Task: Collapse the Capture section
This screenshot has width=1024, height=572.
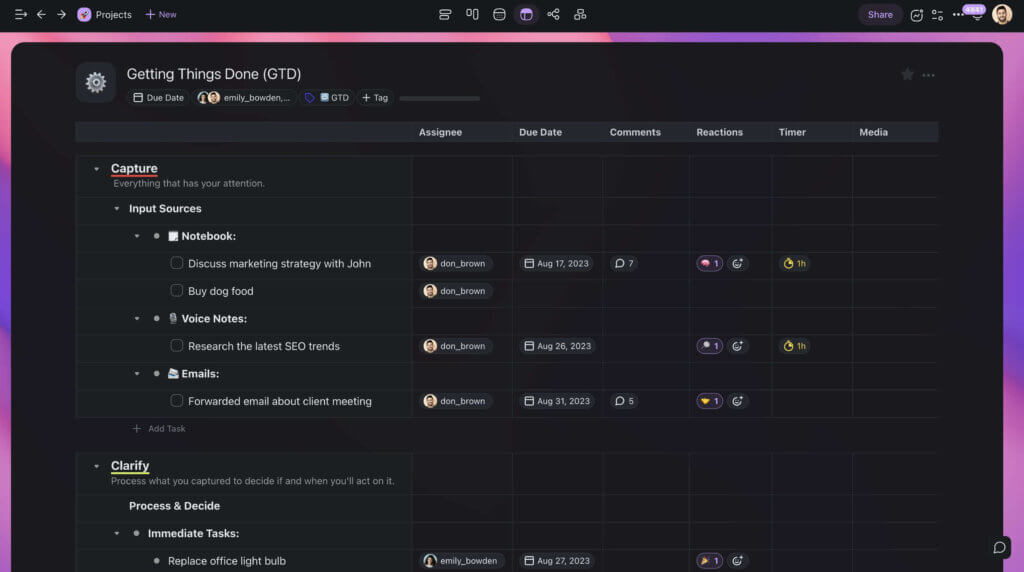Action: [x=97, y=169]
